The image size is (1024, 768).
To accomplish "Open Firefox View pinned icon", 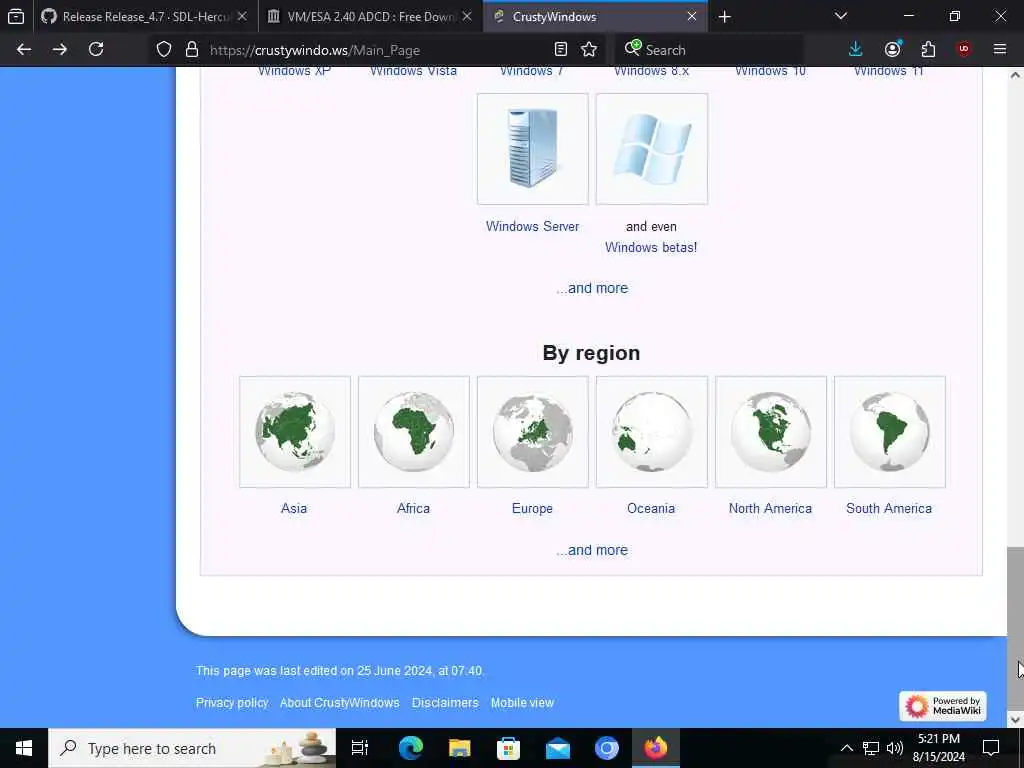I will coord(16,17).
